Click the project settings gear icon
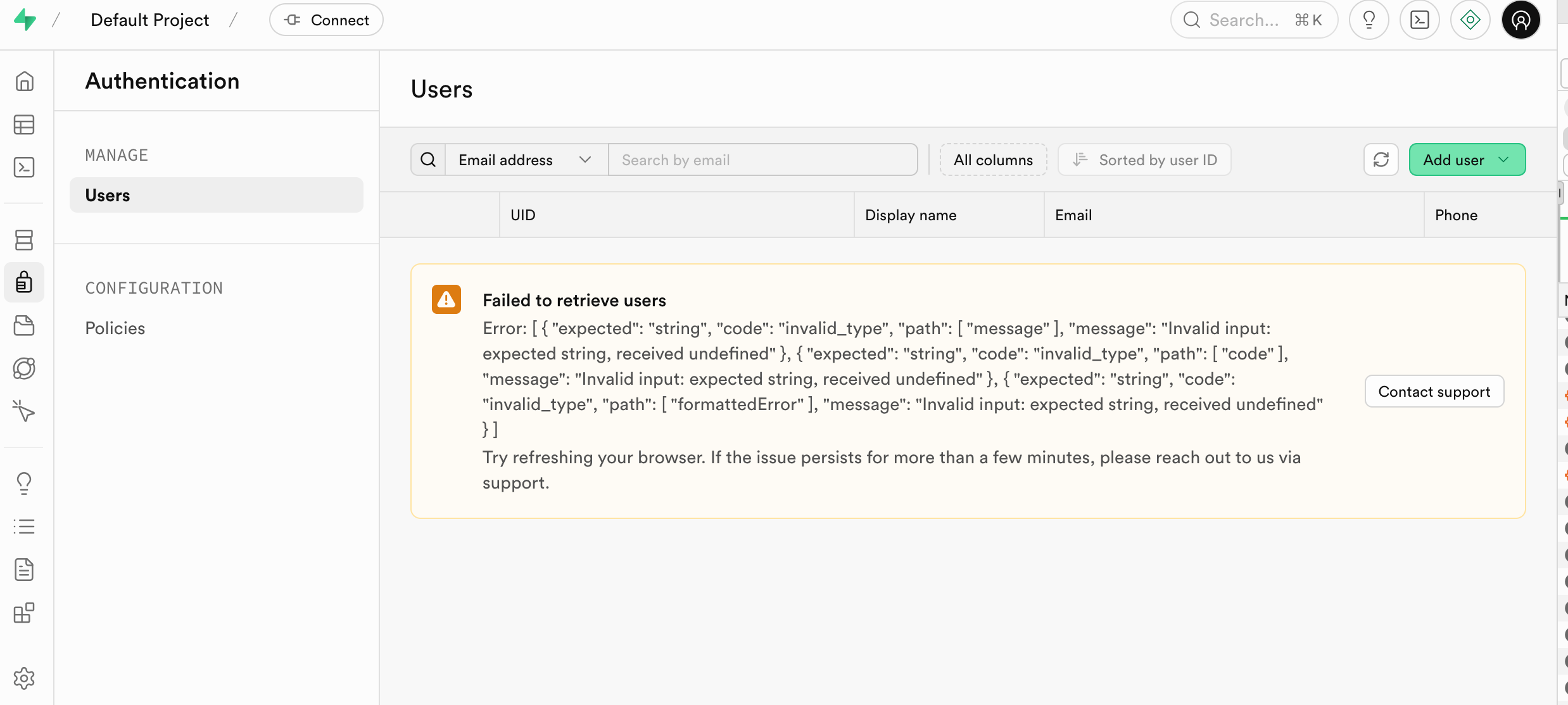 click(x=24, y=678)
